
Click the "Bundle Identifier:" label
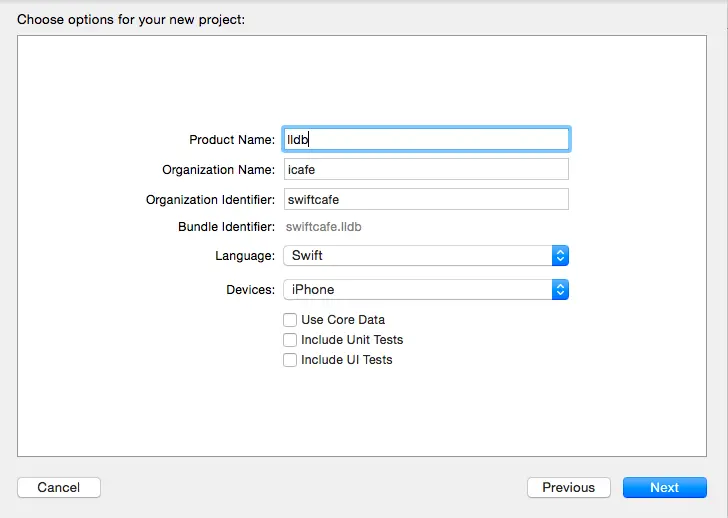tap(226, 227)
